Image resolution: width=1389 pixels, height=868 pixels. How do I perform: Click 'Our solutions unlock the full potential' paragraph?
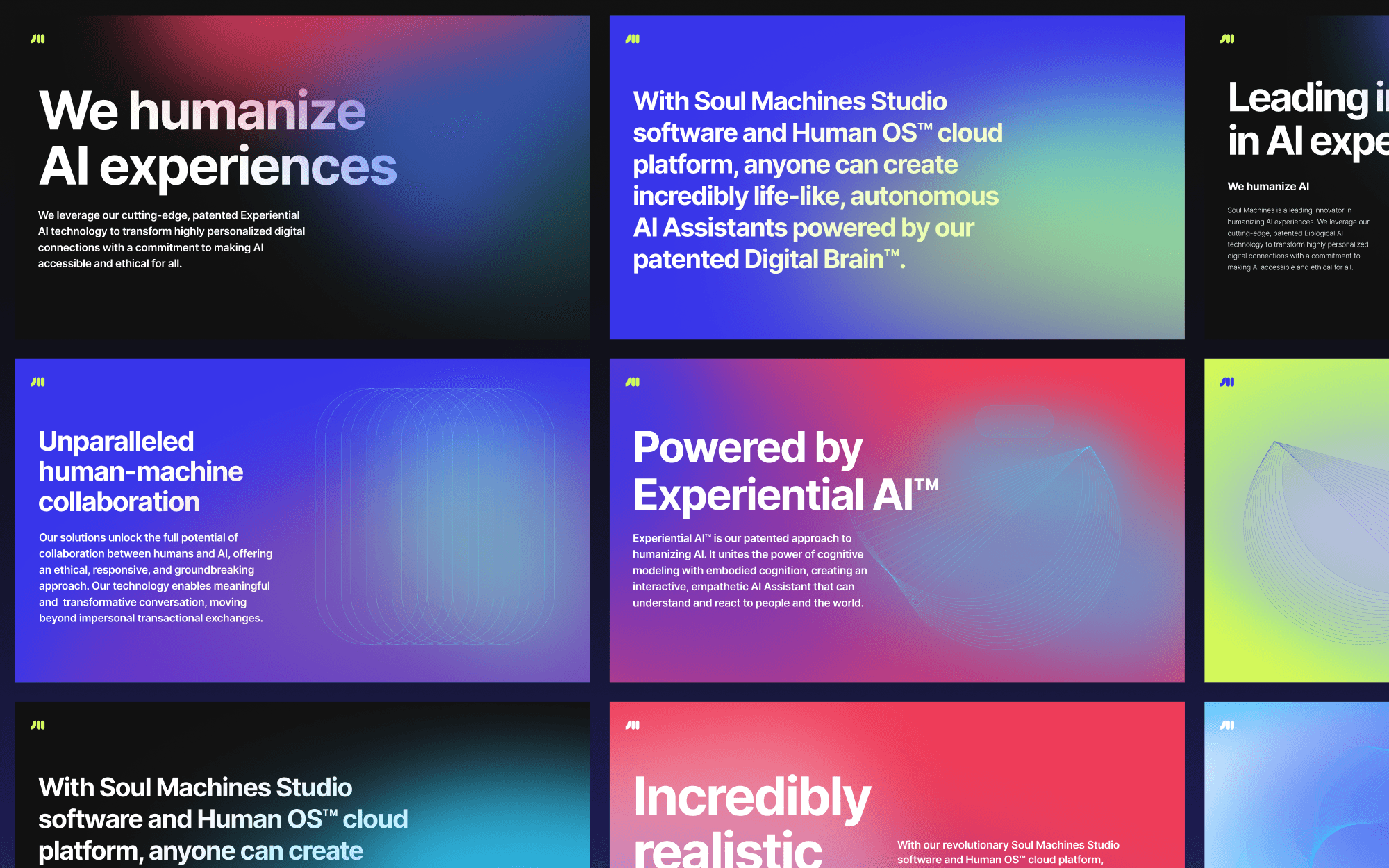(156, 578)
